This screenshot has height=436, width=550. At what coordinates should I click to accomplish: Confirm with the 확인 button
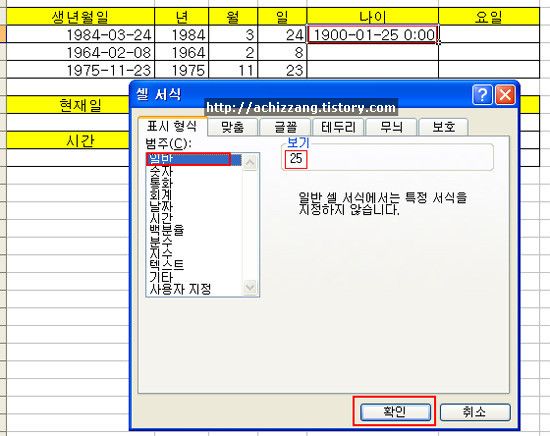(395, 412)
